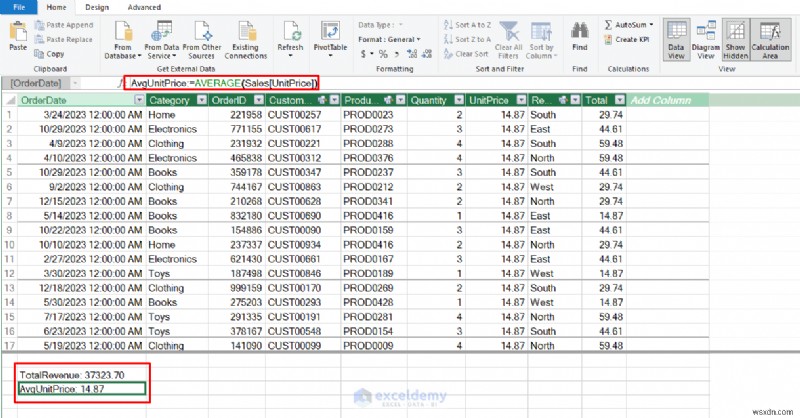The image size is (800, 418).
Task: Open UnitPrice column filter dropdown
Action: click(521, 100)
